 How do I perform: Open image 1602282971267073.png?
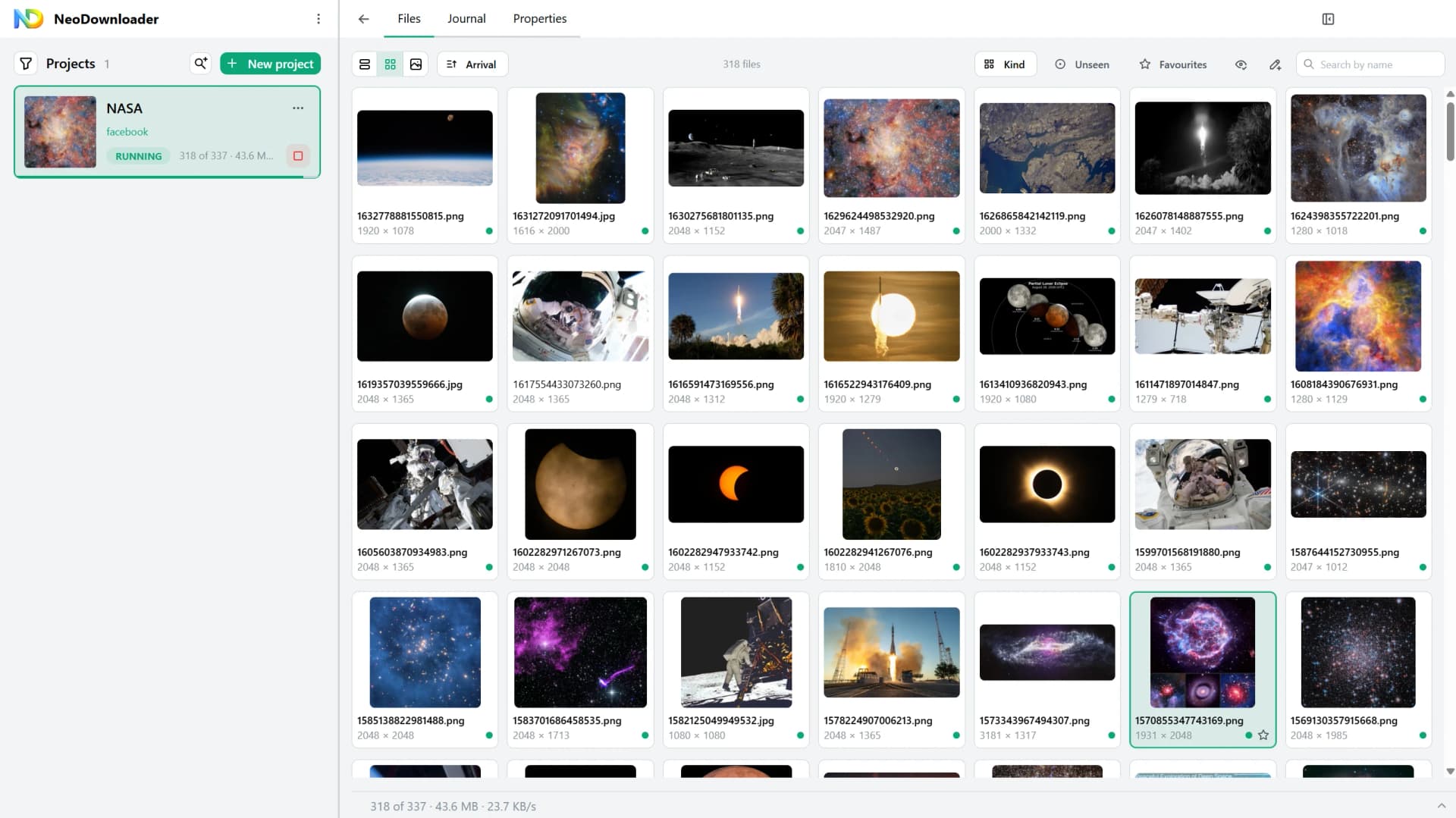[x=580, y=484]
